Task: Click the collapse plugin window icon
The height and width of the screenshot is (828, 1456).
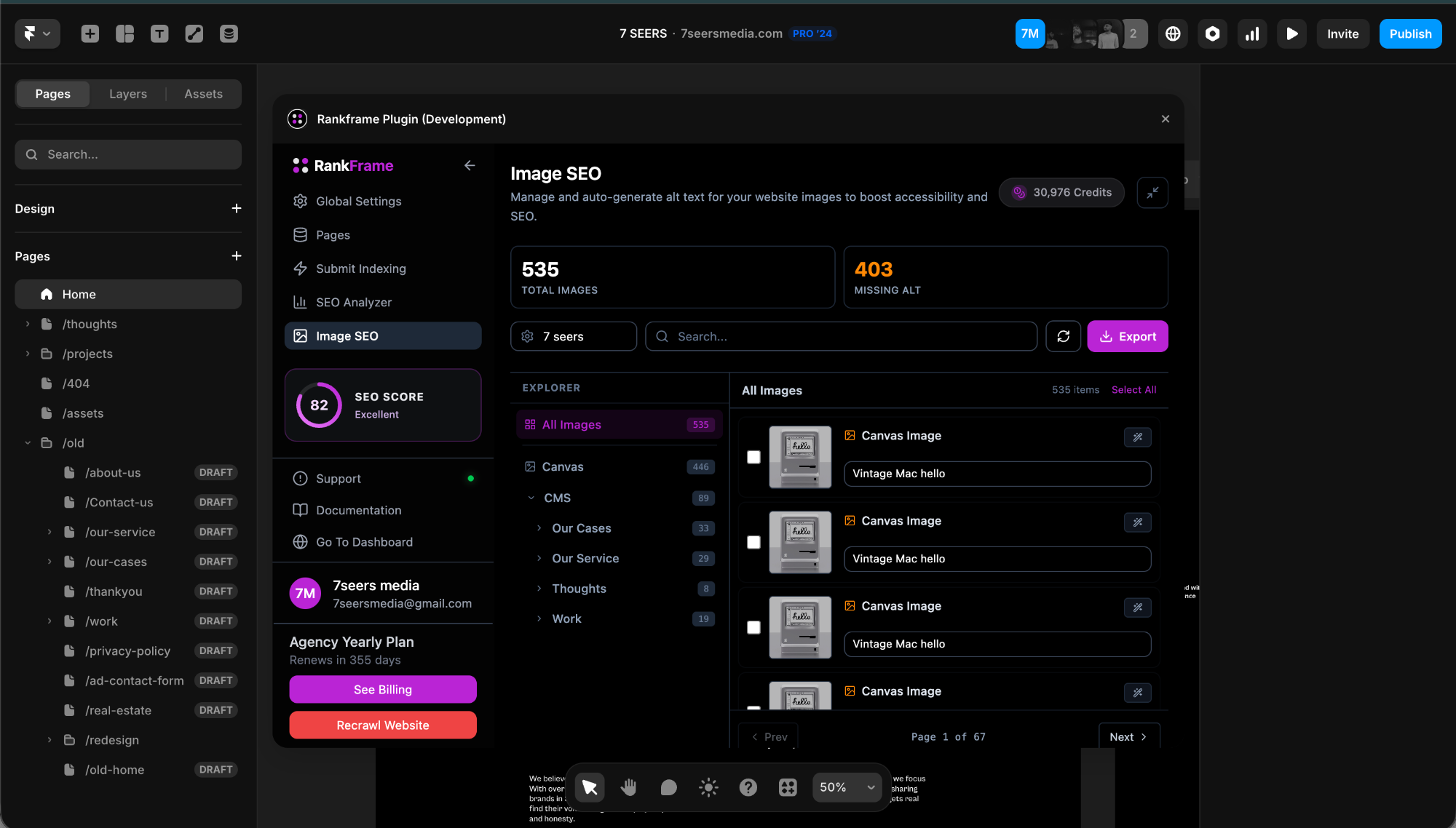Action: point(1152,193)
